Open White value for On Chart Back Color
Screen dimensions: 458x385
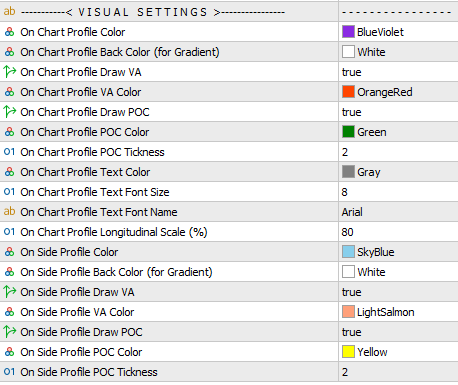point(398,52)
